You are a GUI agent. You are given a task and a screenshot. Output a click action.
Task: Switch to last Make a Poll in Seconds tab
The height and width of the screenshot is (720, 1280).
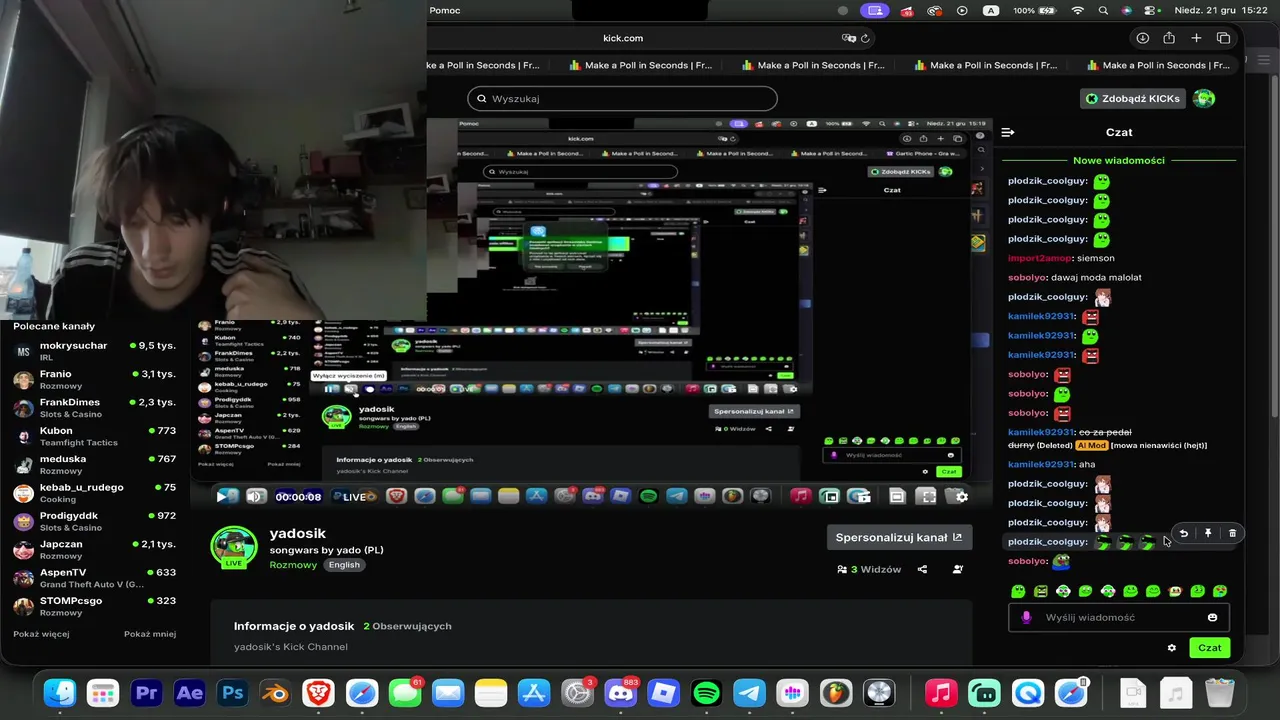pyautogui.click(x=1156, y=65)
